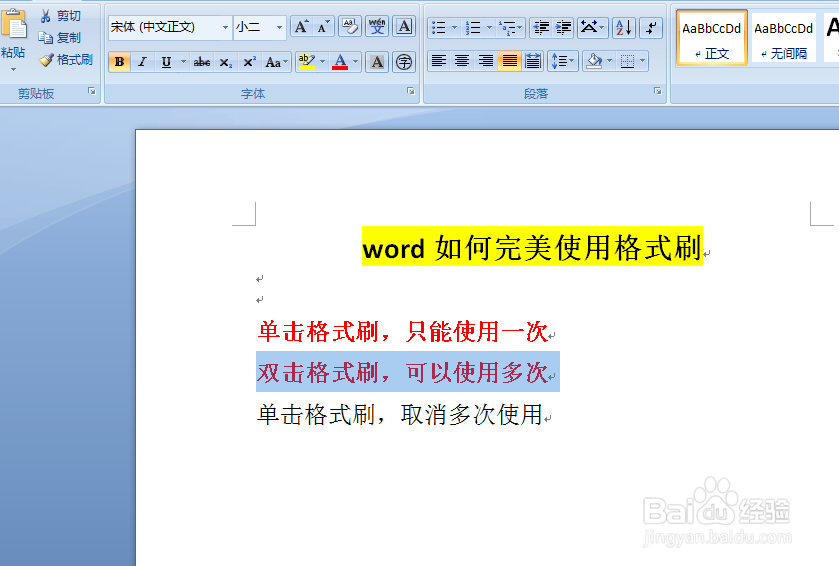
Task: Open the Change Case (Aa) menu
Action: 276,62
